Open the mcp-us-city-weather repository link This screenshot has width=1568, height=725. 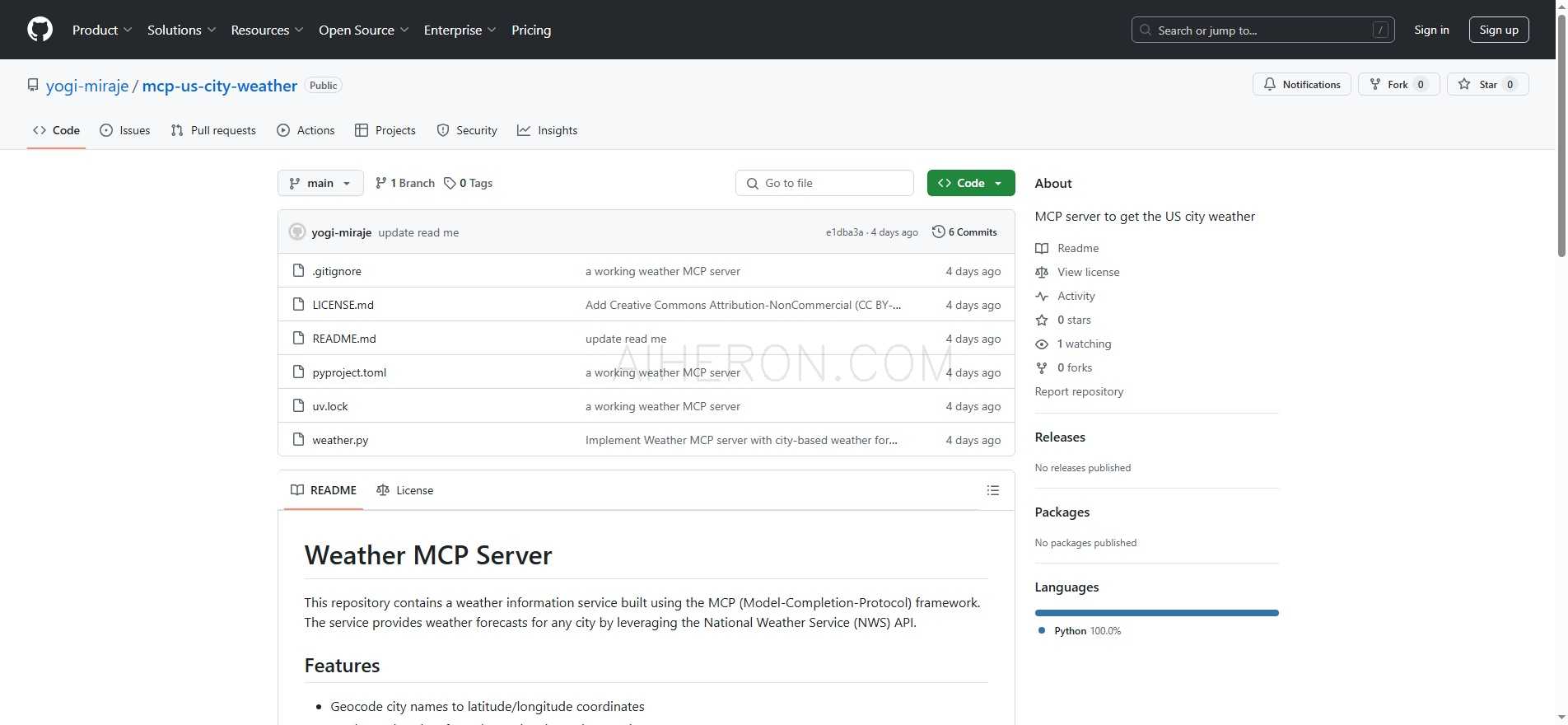(220, 86)
